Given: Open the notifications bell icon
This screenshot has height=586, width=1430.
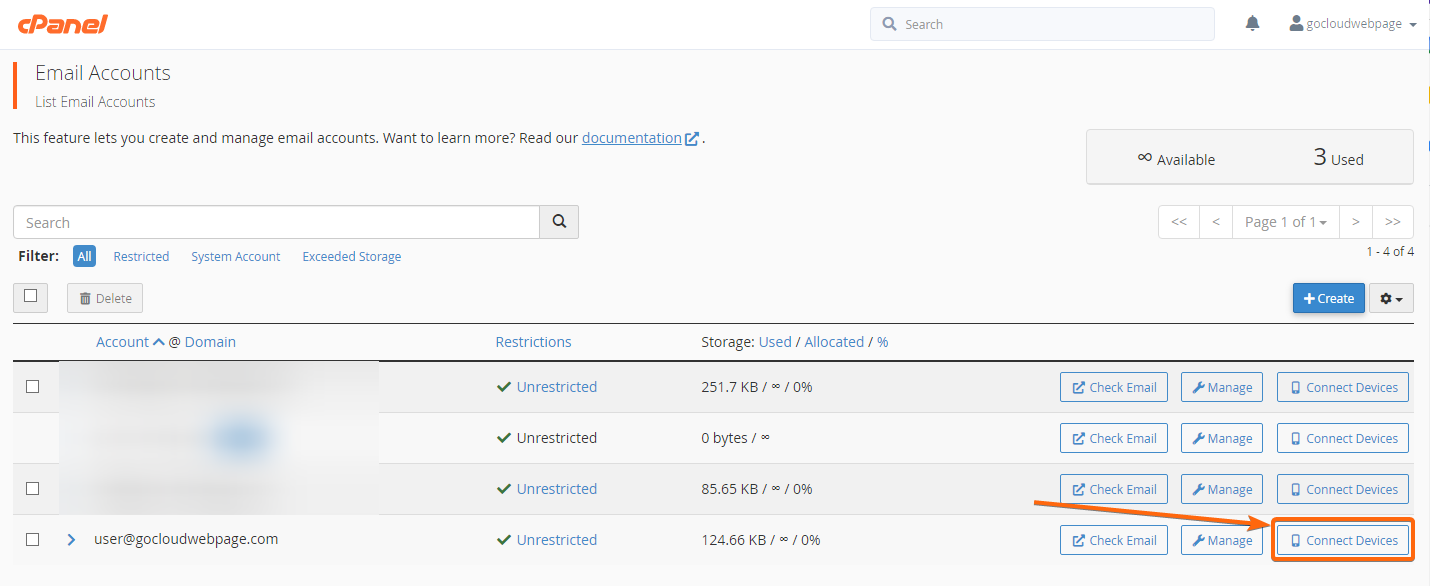Looking at the screenshot, I should pos(1252,24).
